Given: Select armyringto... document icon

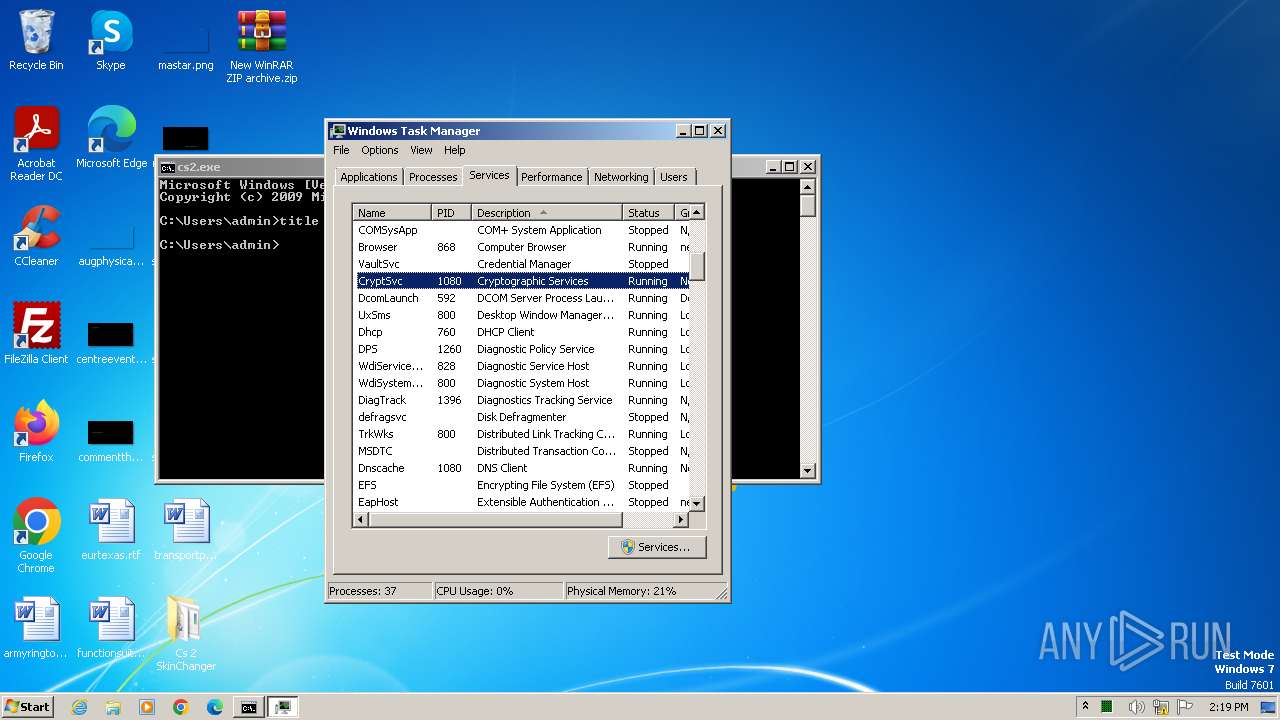Looking at the screenshot, I should [36, 628].
